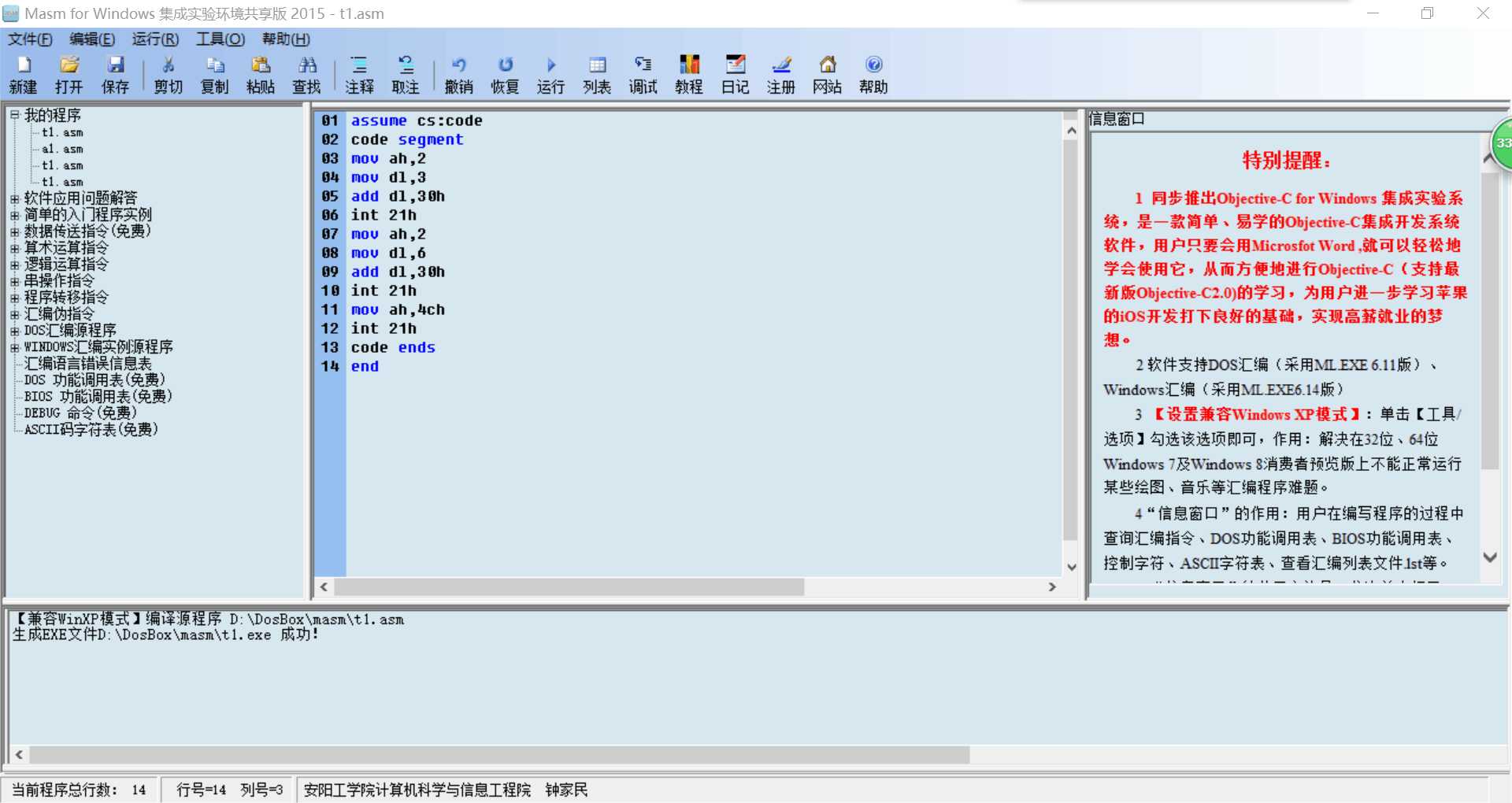Open a file with the 打开 icon

(69, 75)
